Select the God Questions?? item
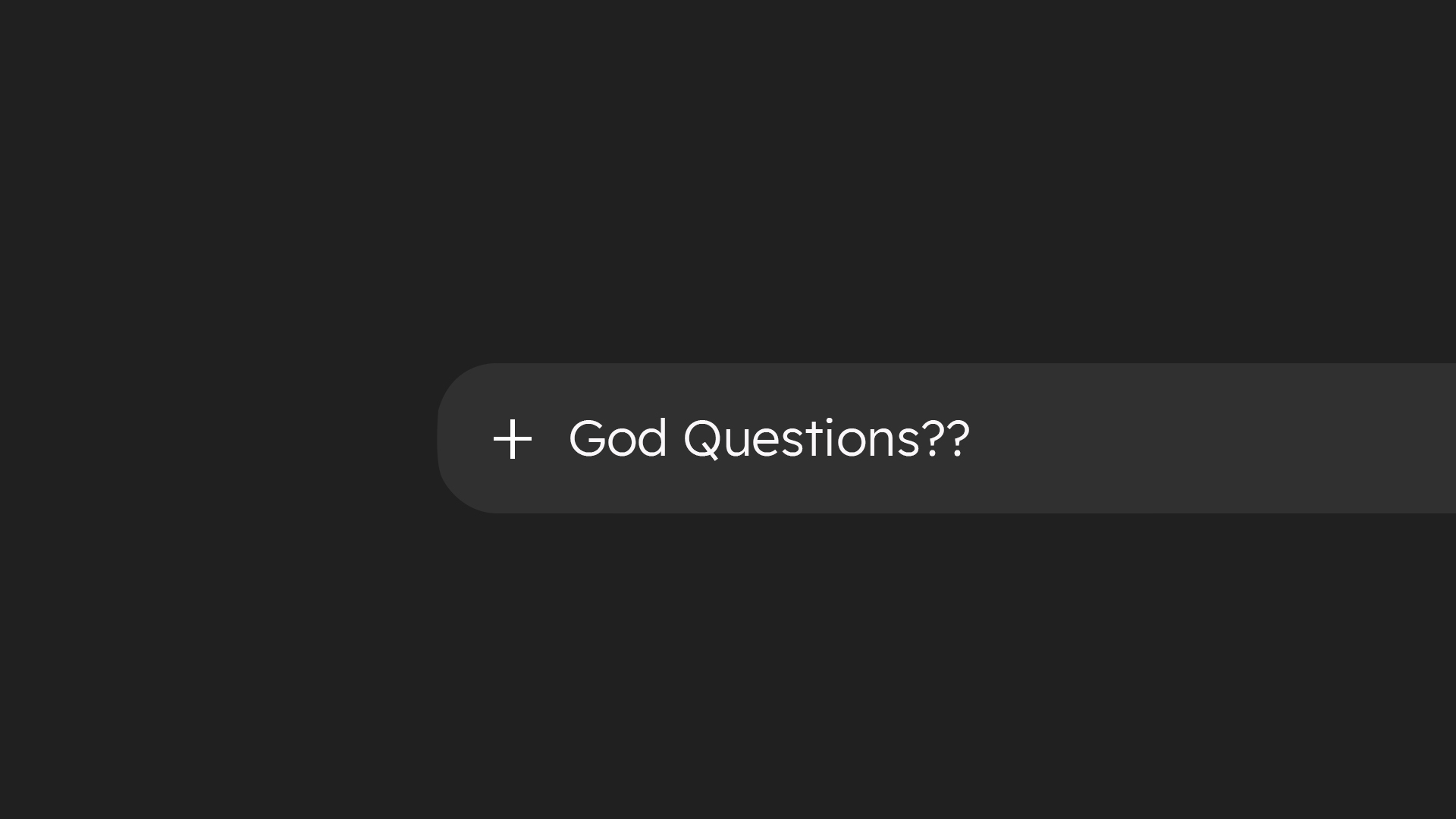The width and height of the screenshot is (1456, 819). point(768,438)
